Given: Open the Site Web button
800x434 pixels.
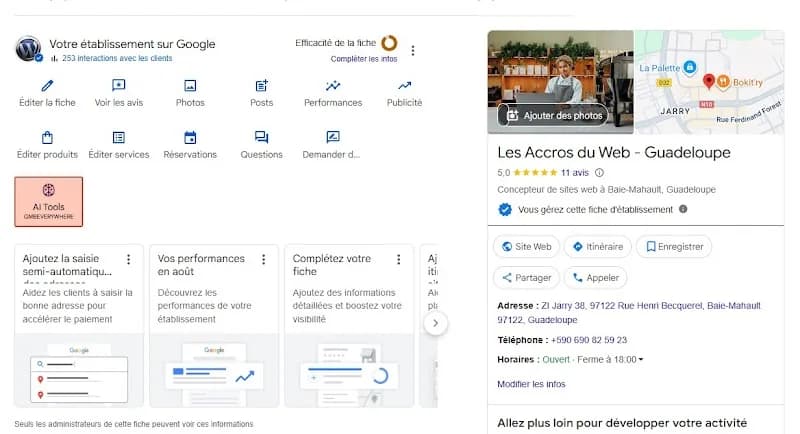Looking at the screenshot, I should point(527,247).
